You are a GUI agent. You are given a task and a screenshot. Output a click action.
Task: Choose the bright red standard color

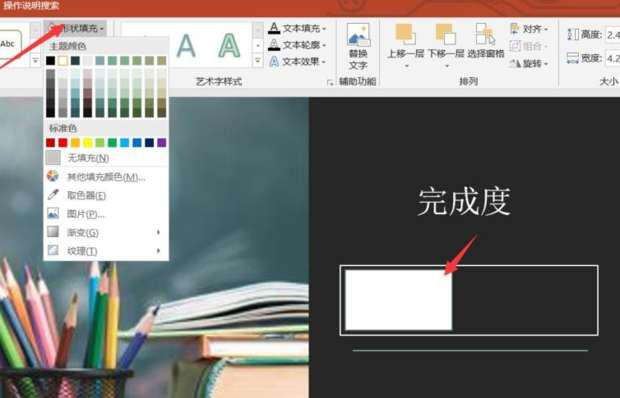pyautogui.click(x=63, y=143)
